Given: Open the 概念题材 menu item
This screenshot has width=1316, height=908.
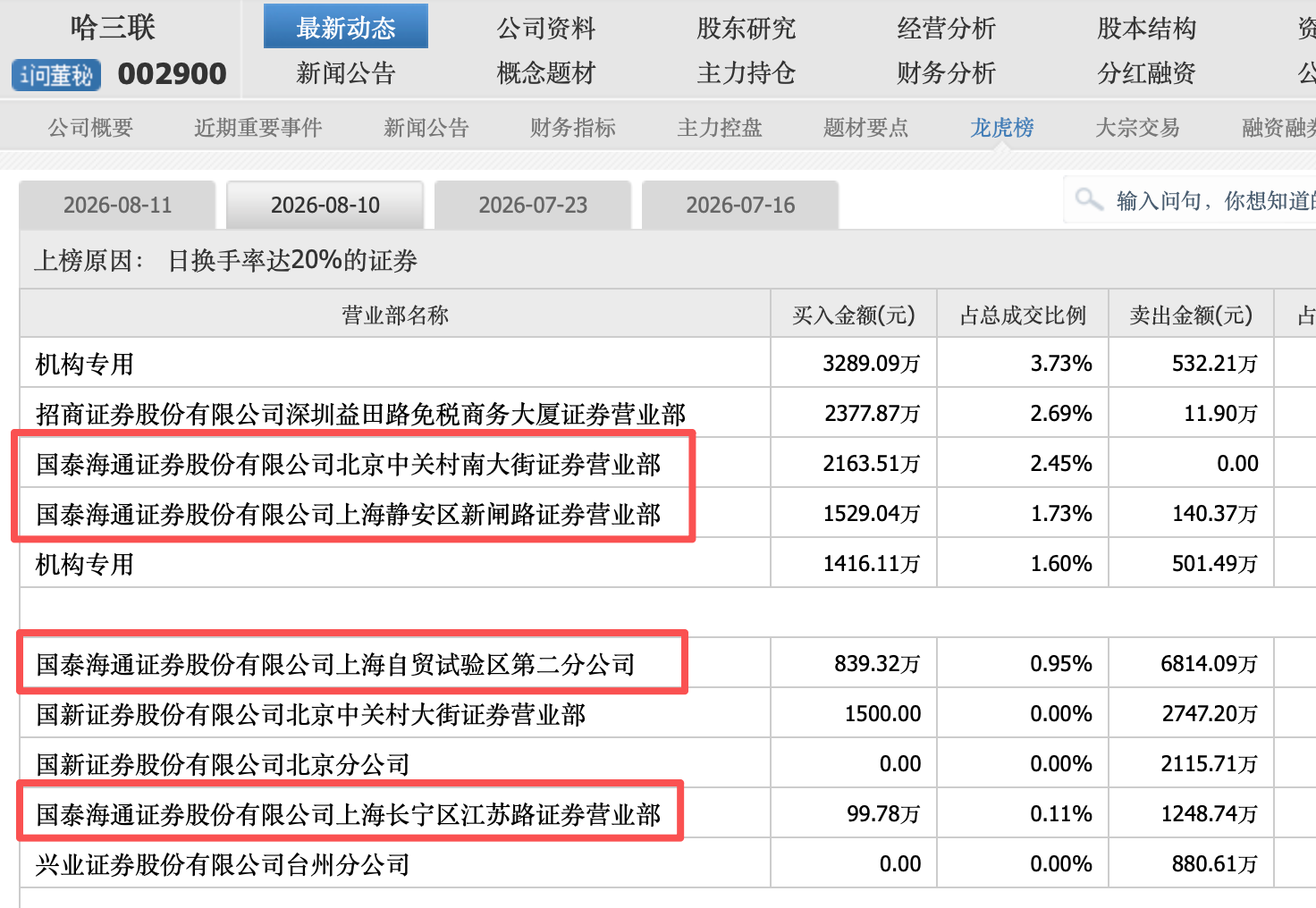Looking at the screenshot, I should point(546,72).
